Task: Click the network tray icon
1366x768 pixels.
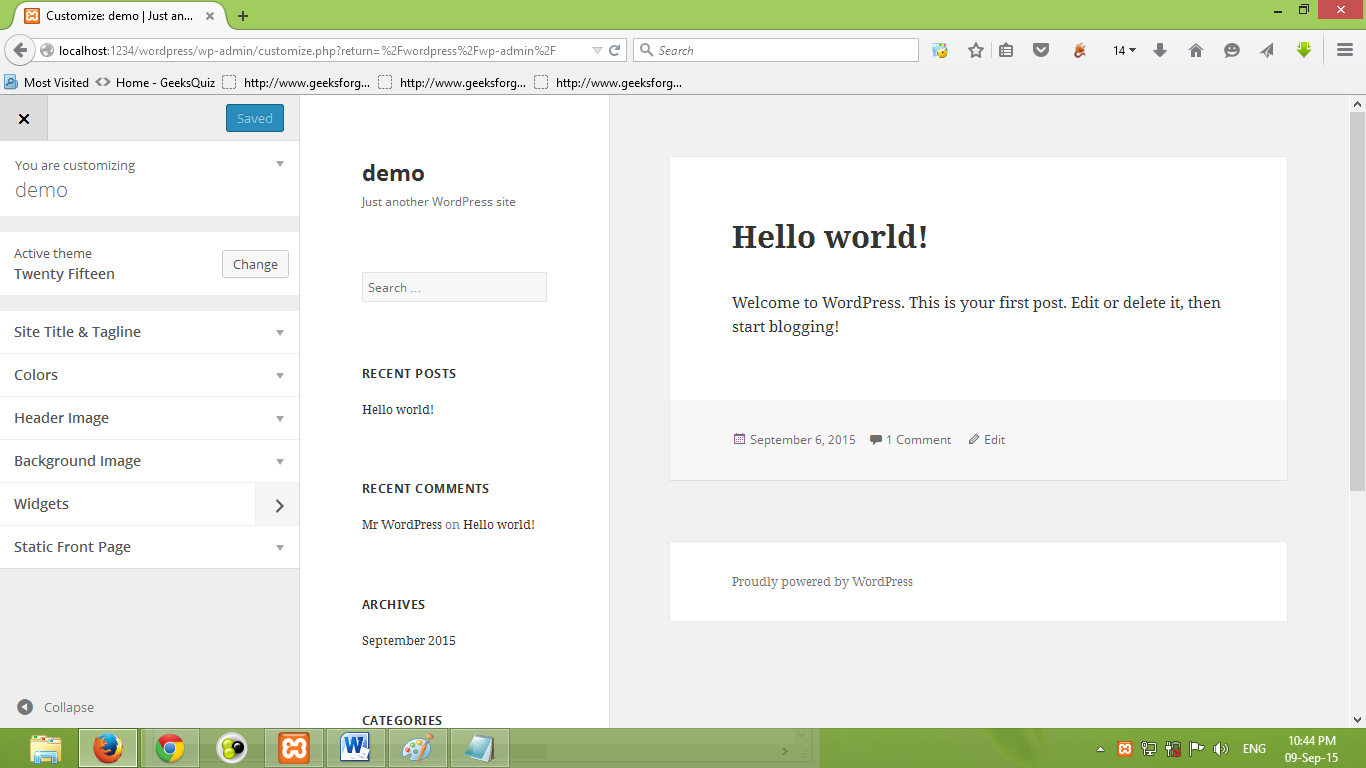Action: [x=1149, y=748]
